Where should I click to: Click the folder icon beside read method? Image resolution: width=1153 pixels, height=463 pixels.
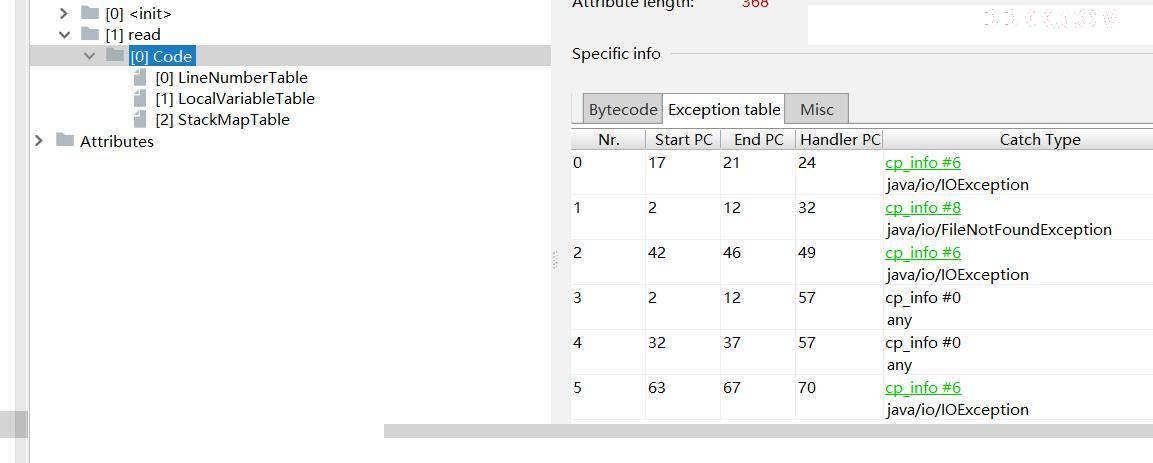pyautogui.click(x=90, y=34)
